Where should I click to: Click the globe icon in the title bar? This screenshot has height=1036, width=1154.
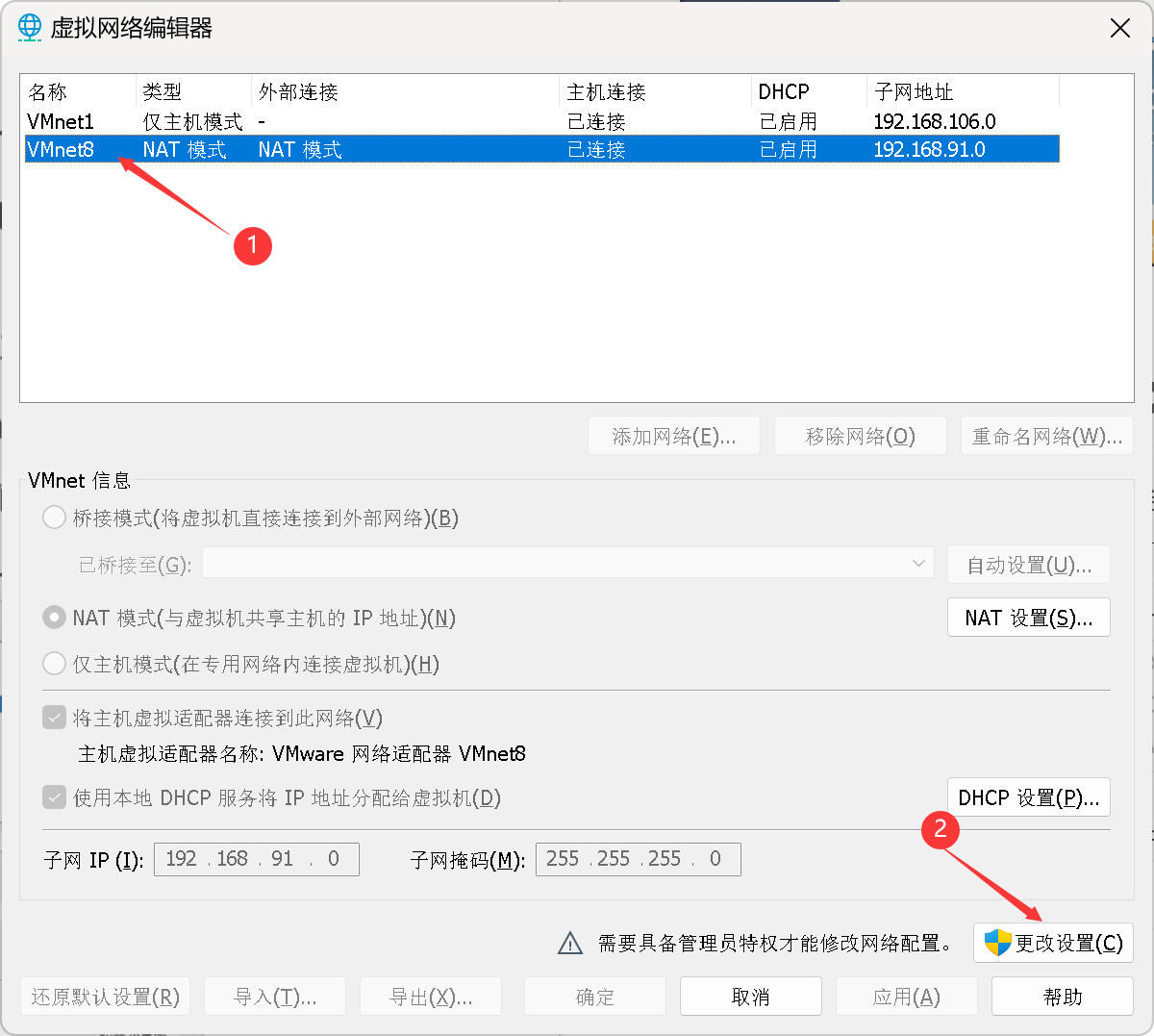(31, 28)
